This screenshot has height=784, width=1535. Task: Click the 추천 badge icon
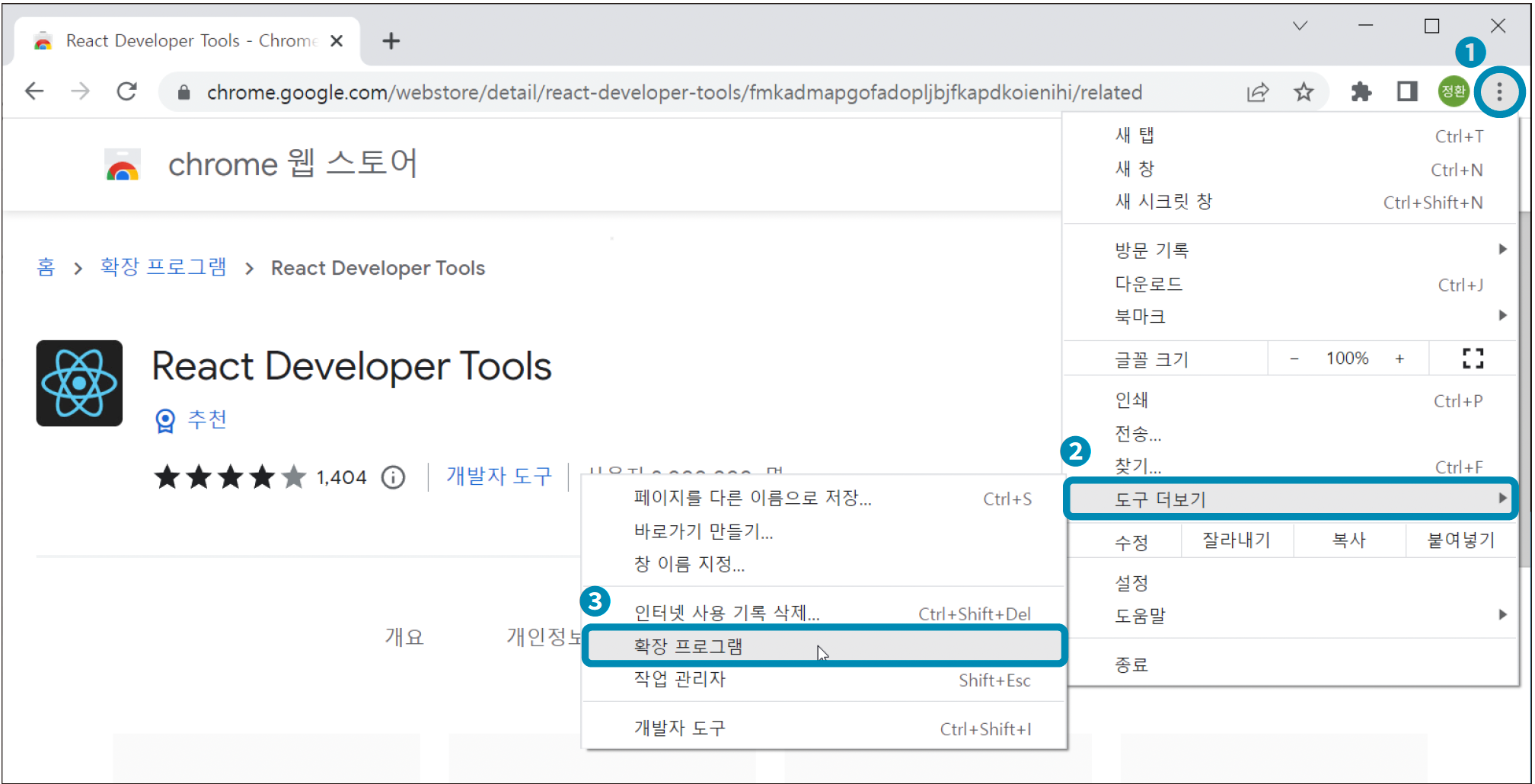pyautogui.click(x=165, y=420)
